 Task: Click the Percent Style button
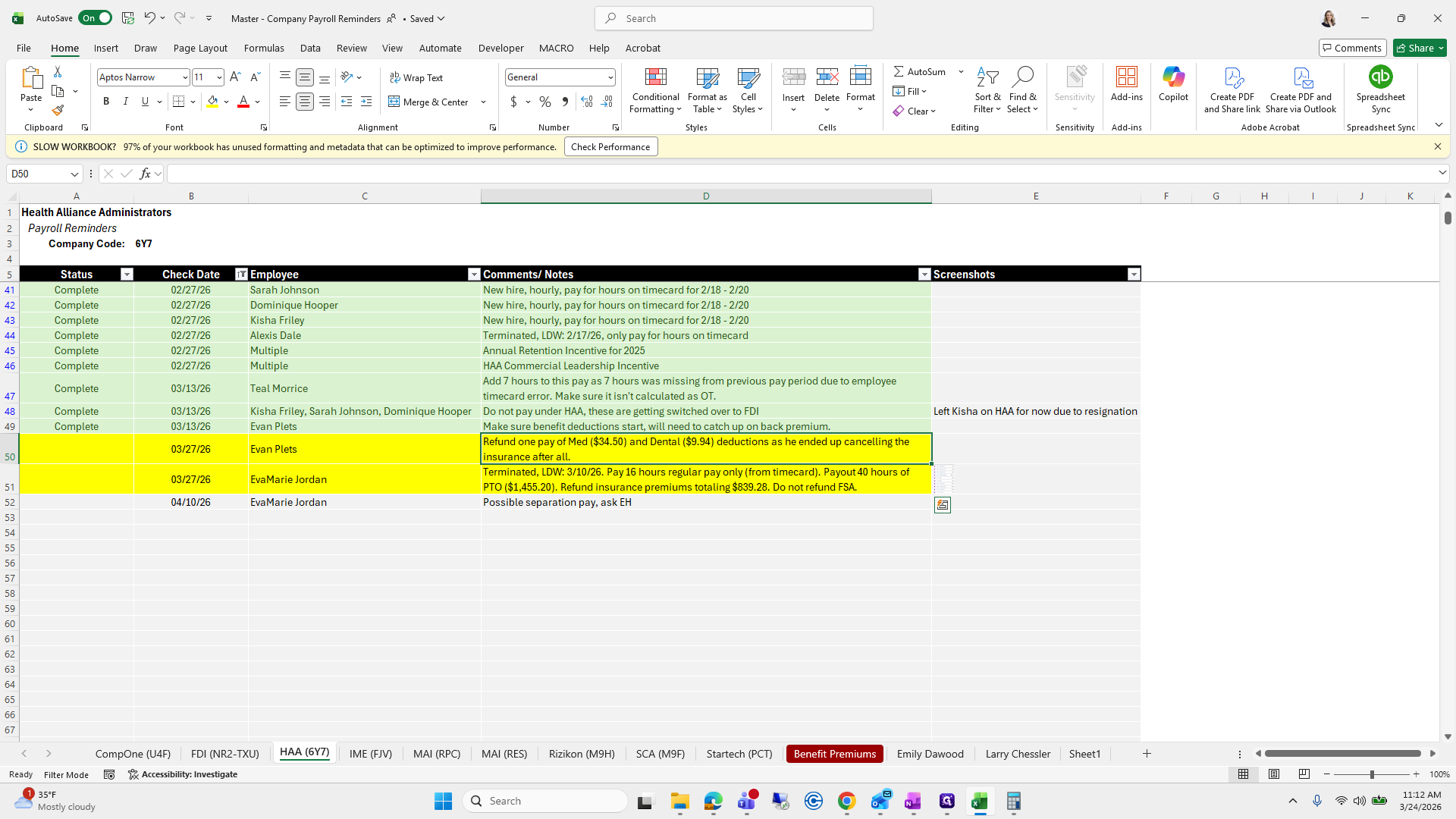pyautogui.click(x=545, y=102)
